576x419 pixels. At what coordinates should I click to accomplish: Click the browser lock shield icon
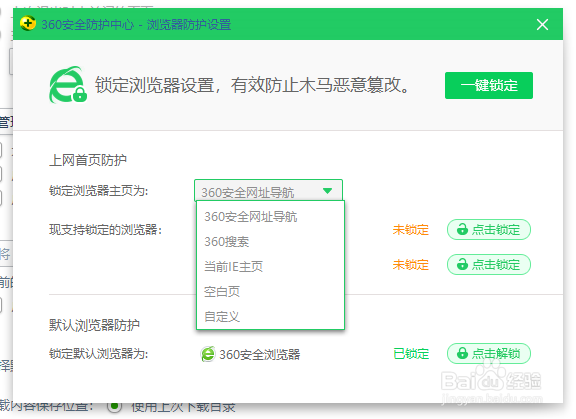click(68, 85)
